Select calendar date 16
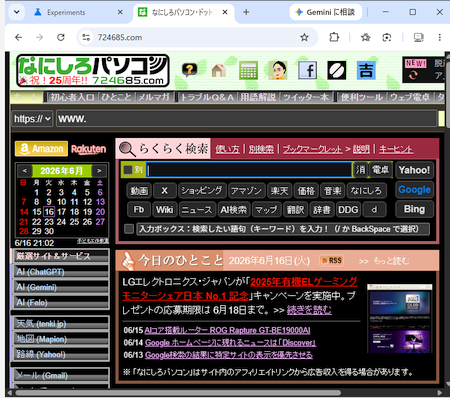The width and height of the screenshot is (450, 398). click(49, 212)
